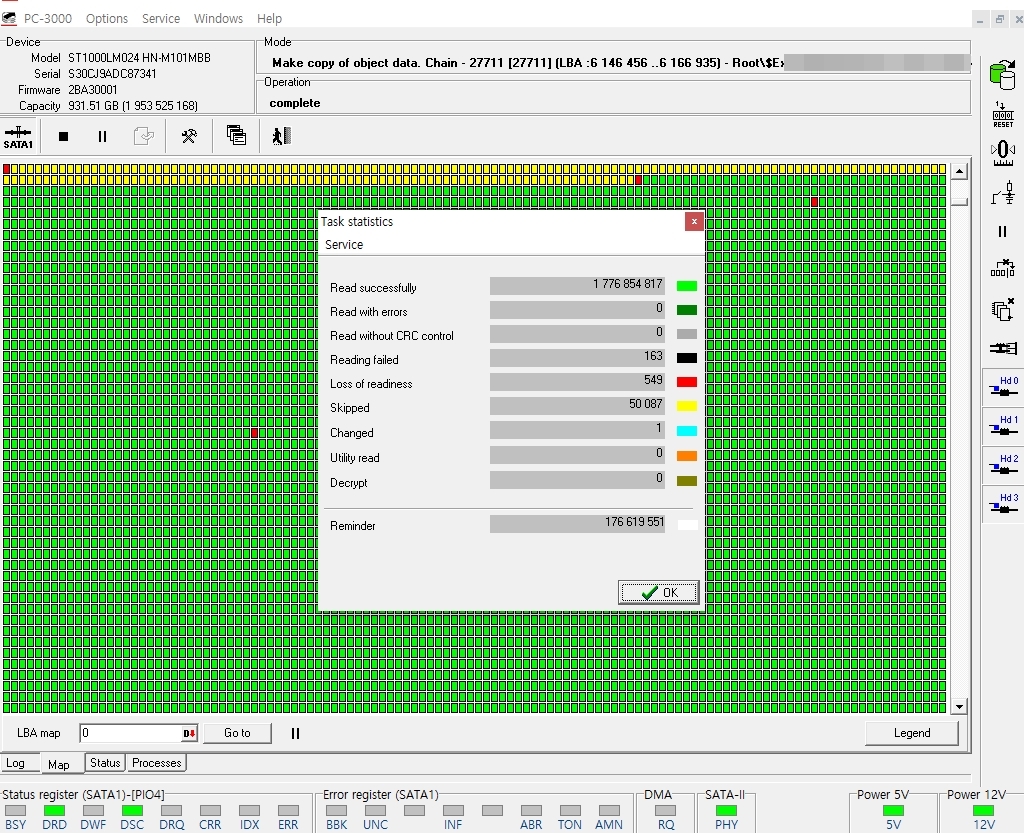Click pause icon next to Go to
This screenshot has height=833, width=1024.
(295, 733)
